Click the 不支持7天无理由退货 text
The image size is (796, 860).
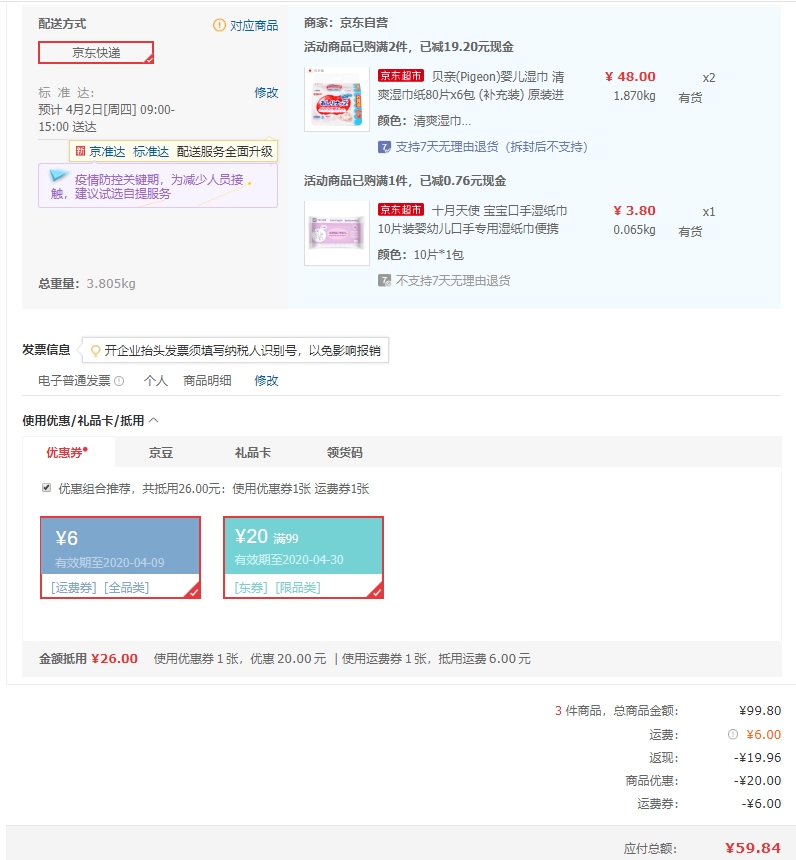[453, 281]
